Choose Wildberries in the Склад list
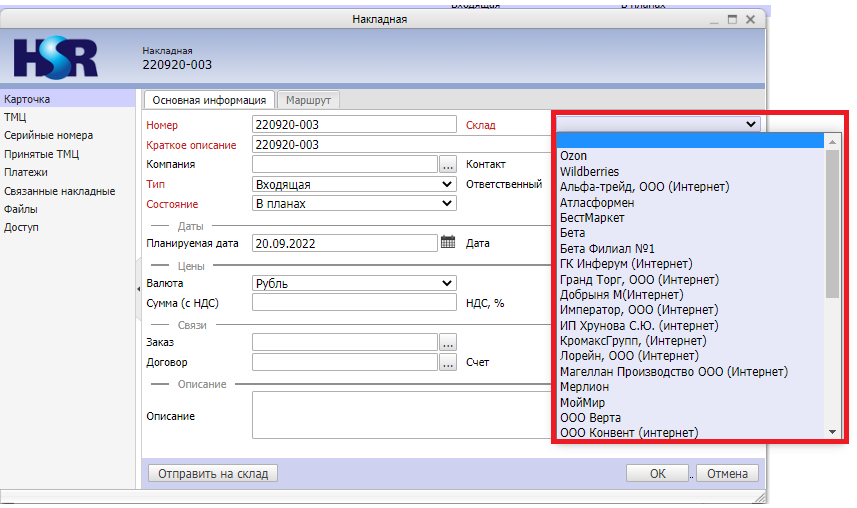The image size is (857, 508). point(690,171)
